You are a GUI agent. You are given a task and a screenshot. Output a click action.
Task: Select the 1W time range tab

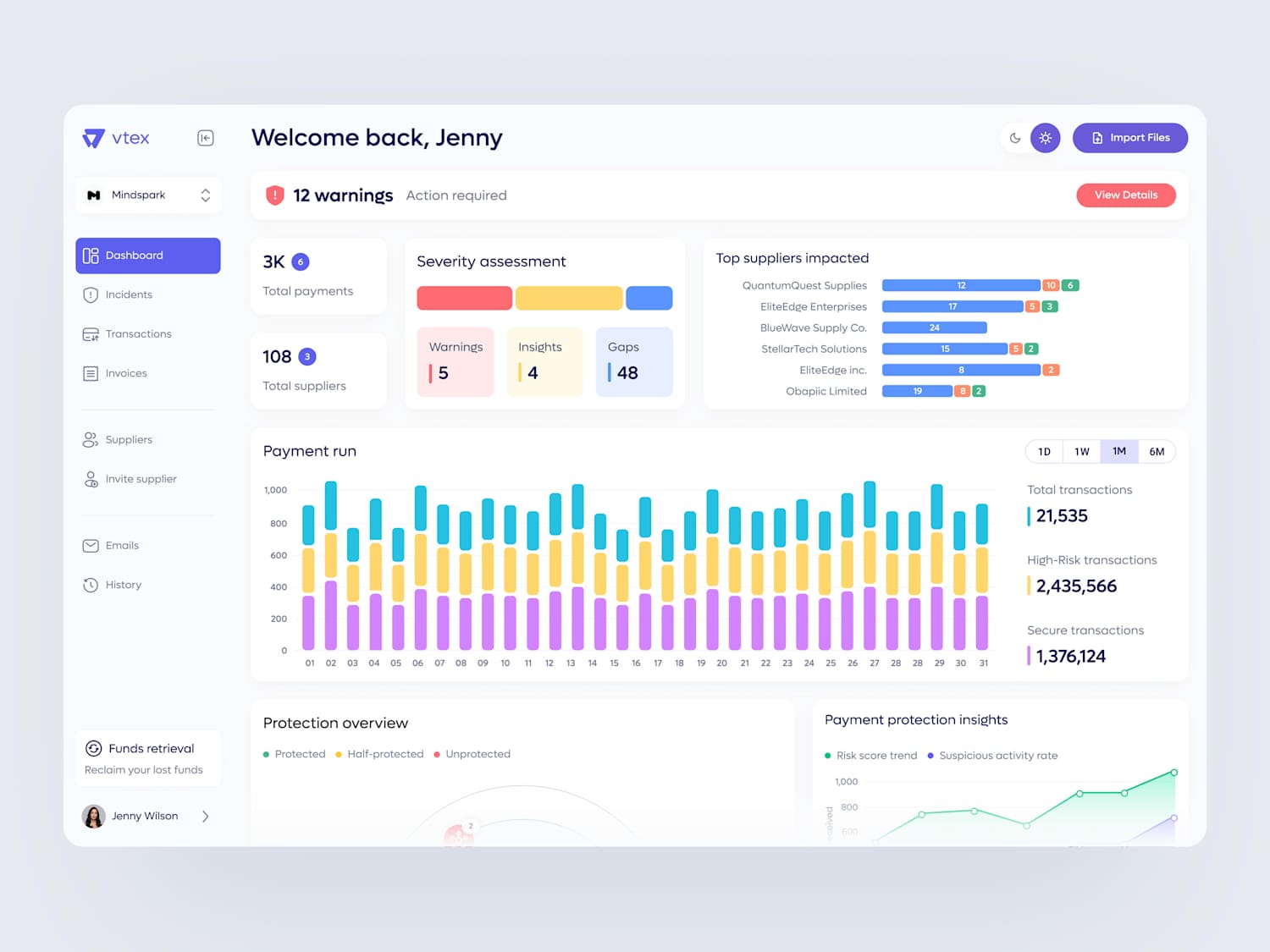point(1082,452)
